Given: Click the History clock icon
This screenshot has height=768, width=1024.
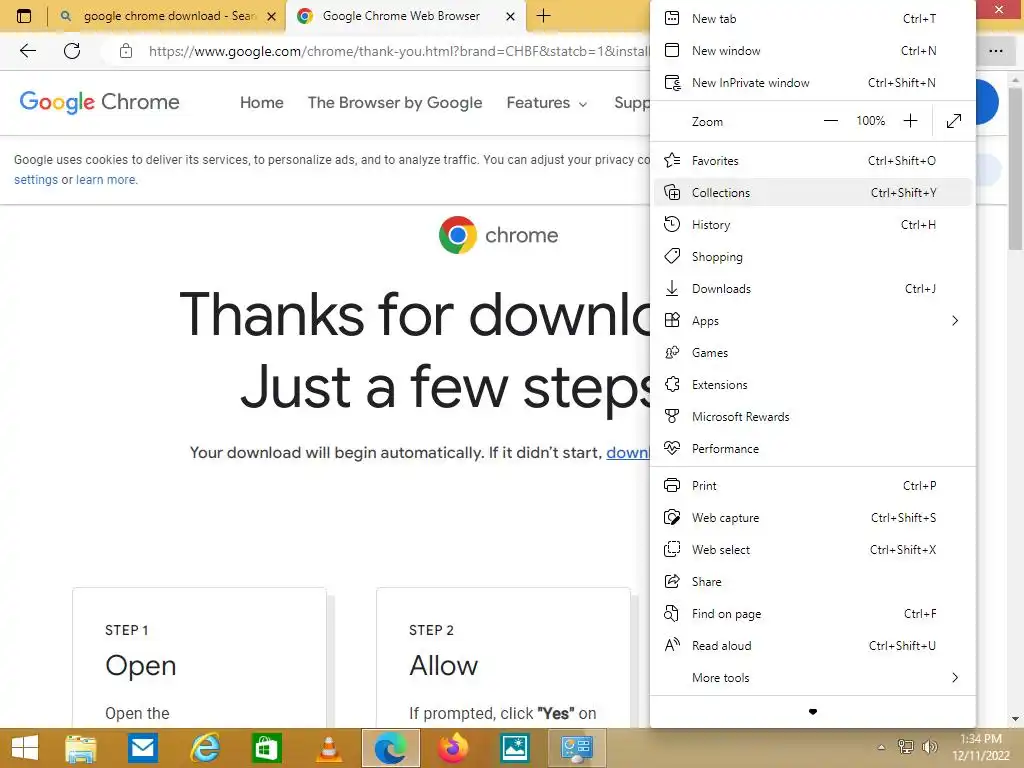Looking at the screenshot, I should (672, 224).
